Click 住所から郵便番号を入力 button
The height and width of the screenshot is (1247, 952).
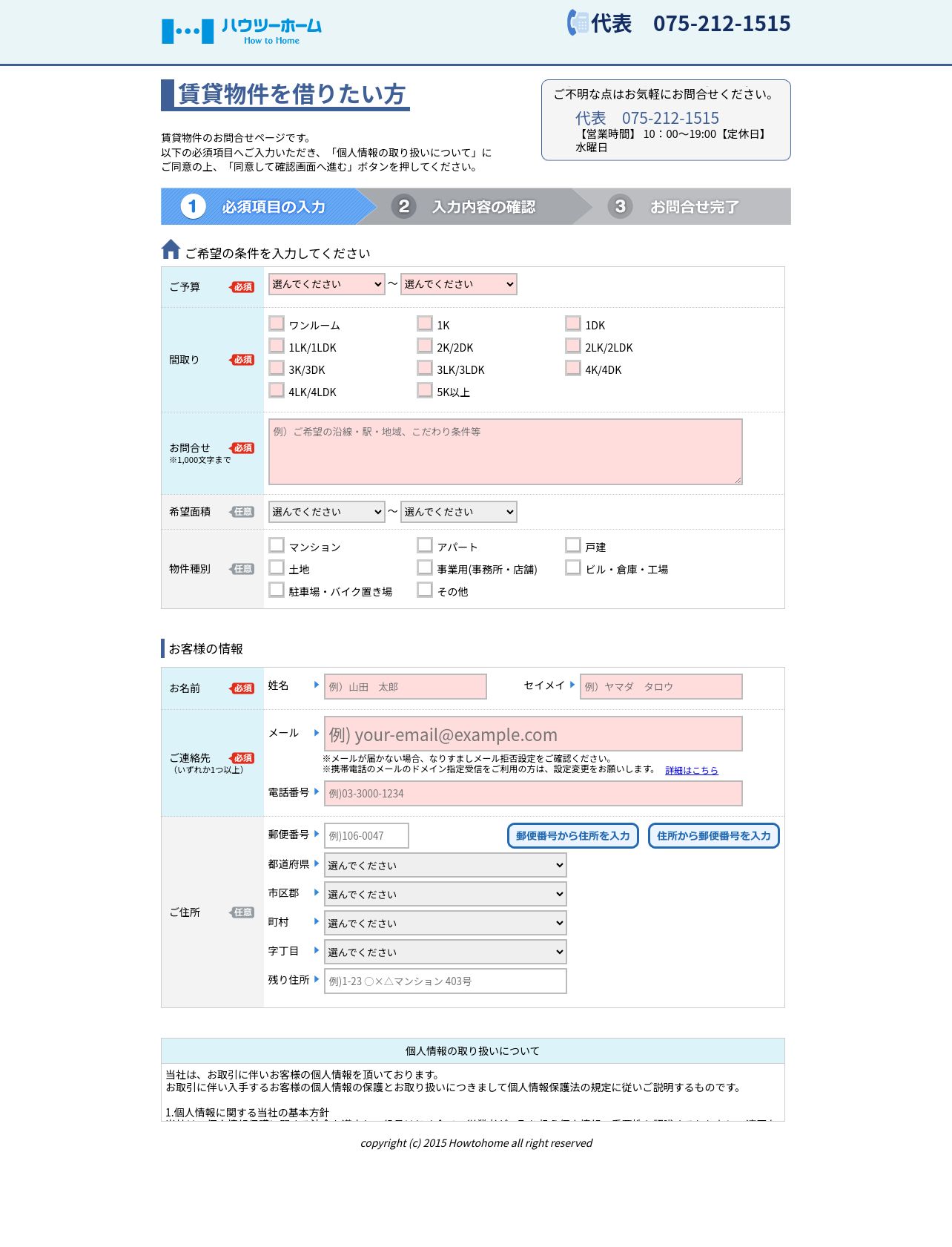(x=713, y=836)
